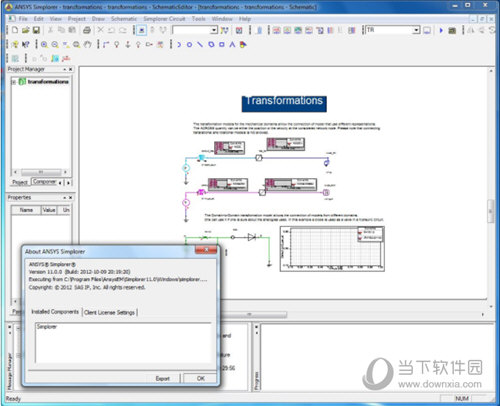This screenshot has width=500, height=406.
Task: Place a ground symbol using the ground icon
Action: pyautogui.click(x=128, y=44)
